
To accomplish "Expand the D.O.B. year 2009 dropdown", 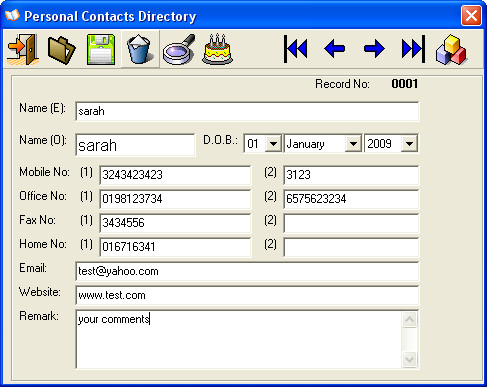I will coord(409,144).
